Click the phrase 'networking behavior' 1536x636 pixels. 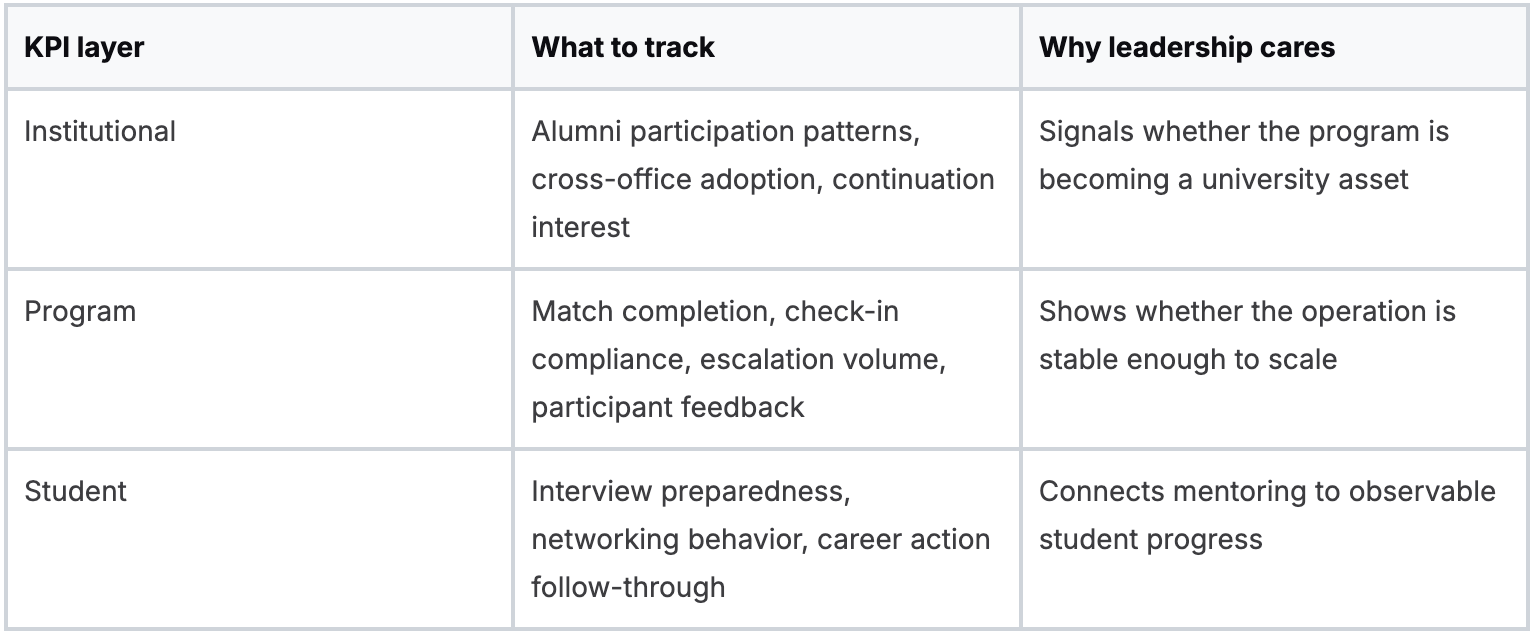668,540
